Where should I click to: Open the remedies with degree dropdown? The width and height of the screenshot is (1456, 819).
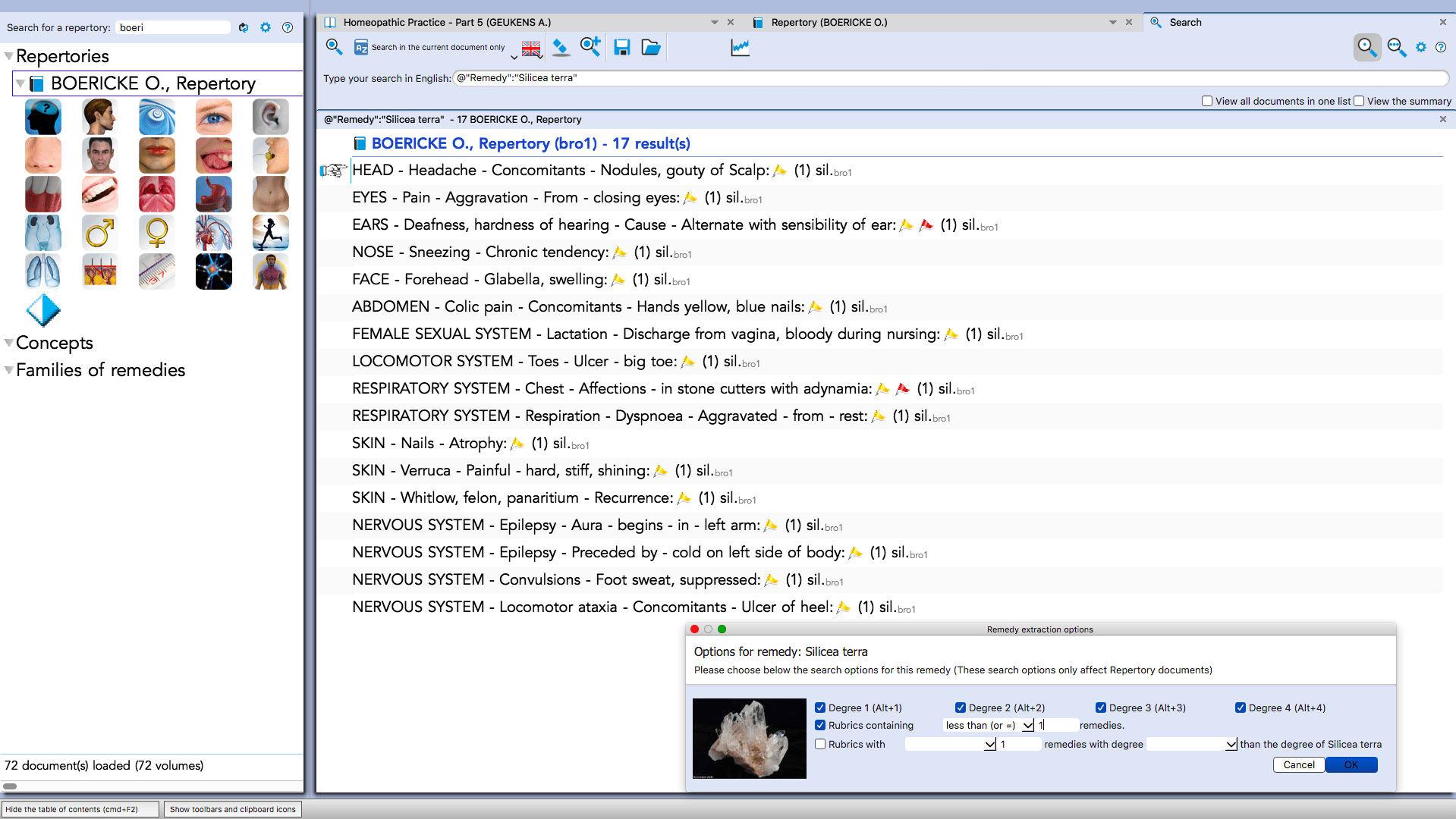click(1192, 744)
